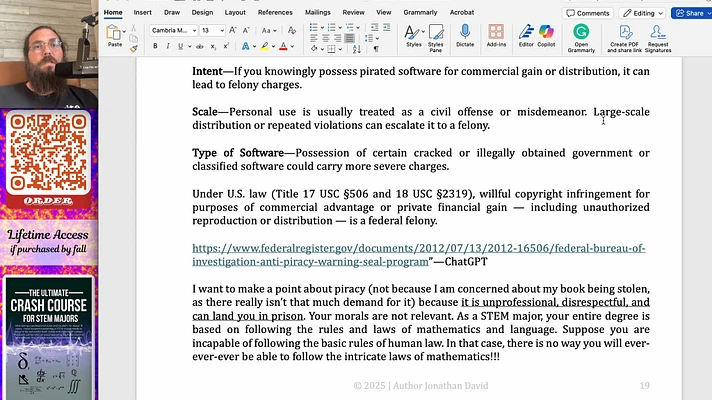Start Dictate microphone
This screenshot has height=400, width=712.
[465, 35]
